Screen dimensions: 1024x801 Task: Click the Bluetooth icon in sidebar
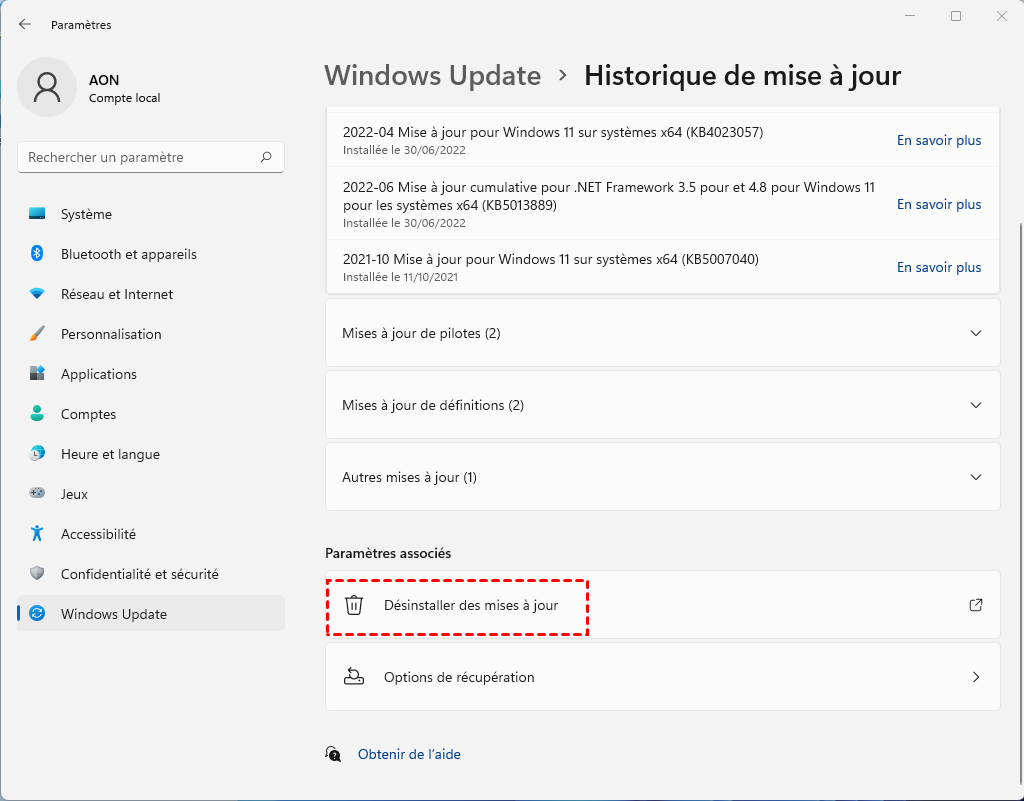coord(37,254)
